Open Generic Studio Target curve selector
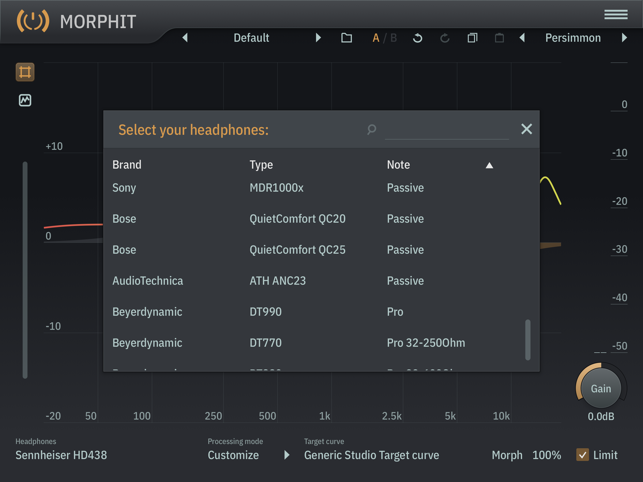Image resolution: width=643 pixels, height=482 pixels. pos(372,455)
